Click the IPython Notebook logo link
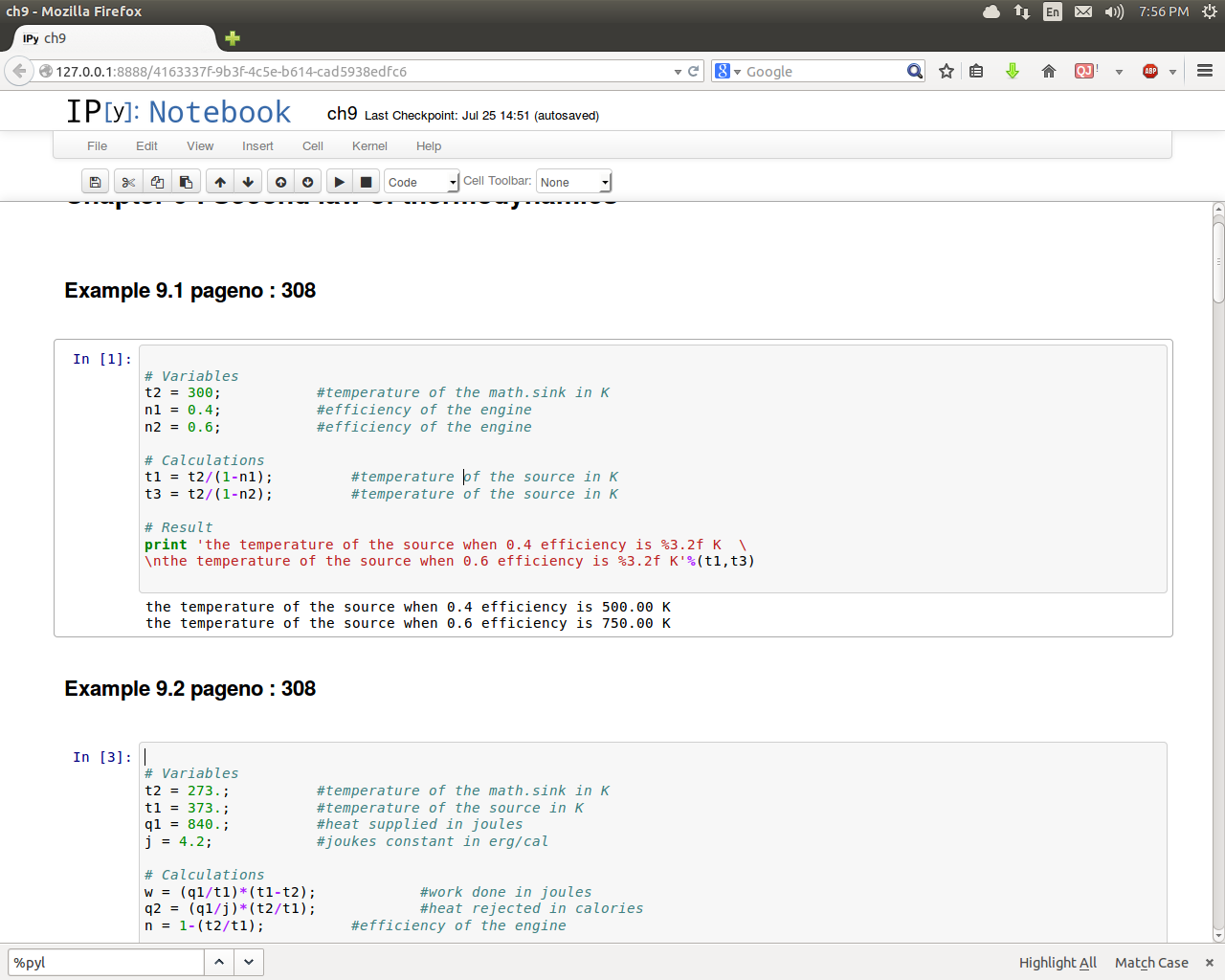Viewport: 1225px width, 980px height. [x=178, y=112]
